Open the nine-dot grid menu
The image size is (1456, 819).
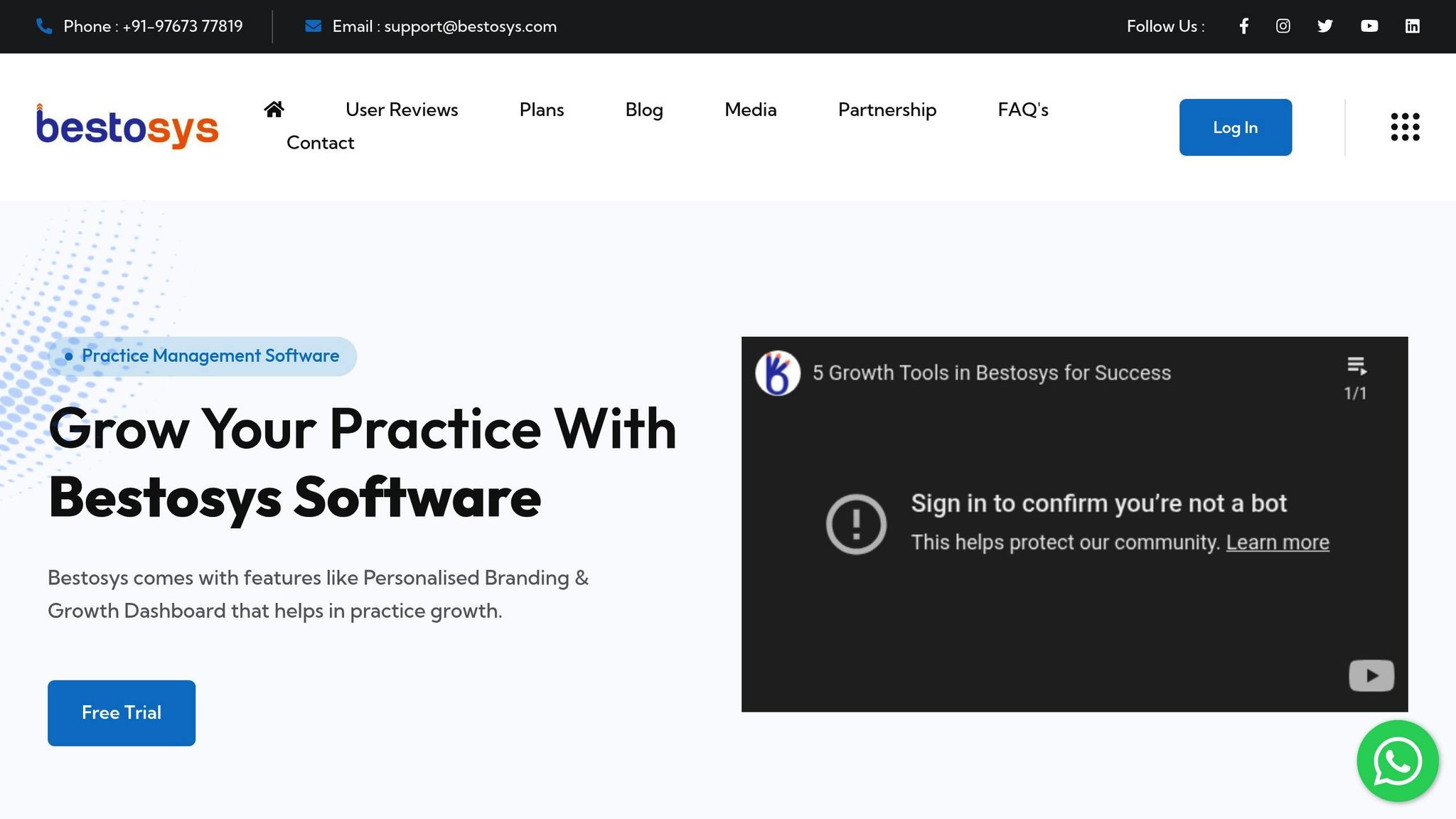[x=1405, y=127]
